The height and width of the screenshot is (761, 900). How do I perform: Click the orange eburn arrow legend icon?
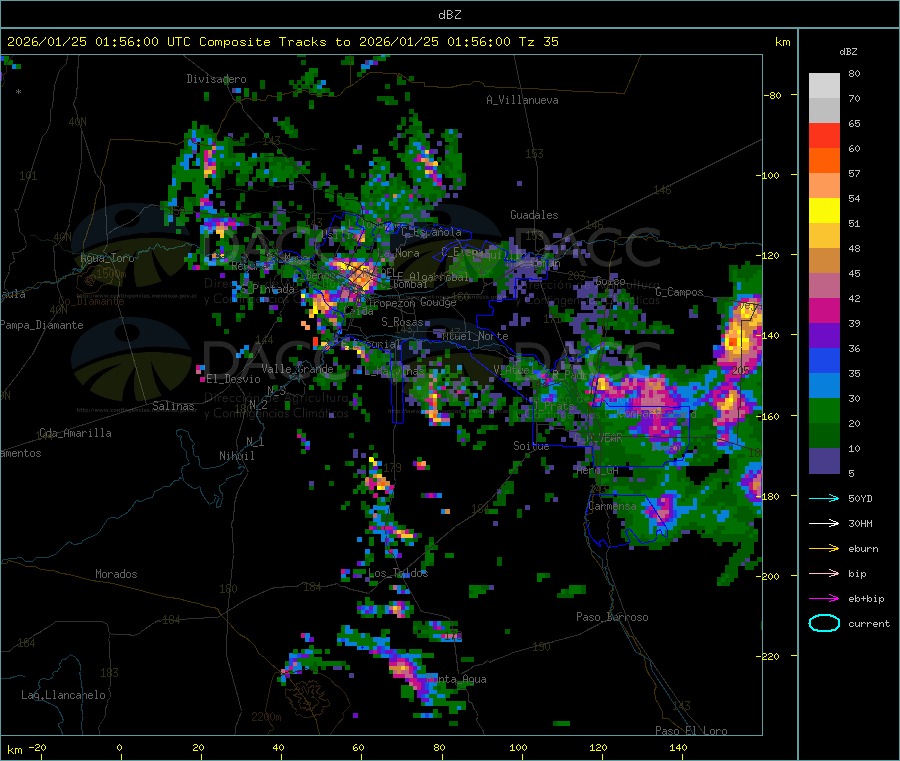click(x=824, y=549)
